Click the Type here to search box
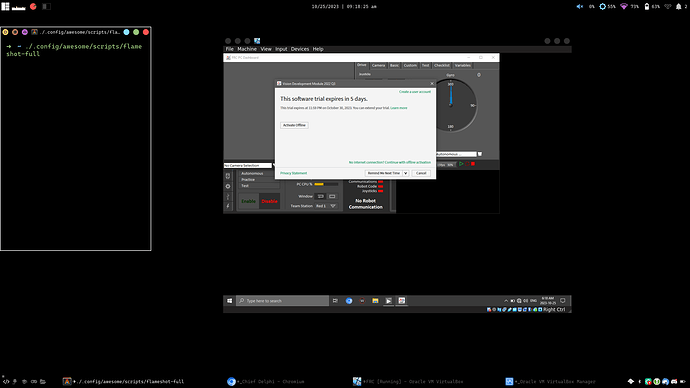This screenshot has width=690, height=388. (283, 301)
